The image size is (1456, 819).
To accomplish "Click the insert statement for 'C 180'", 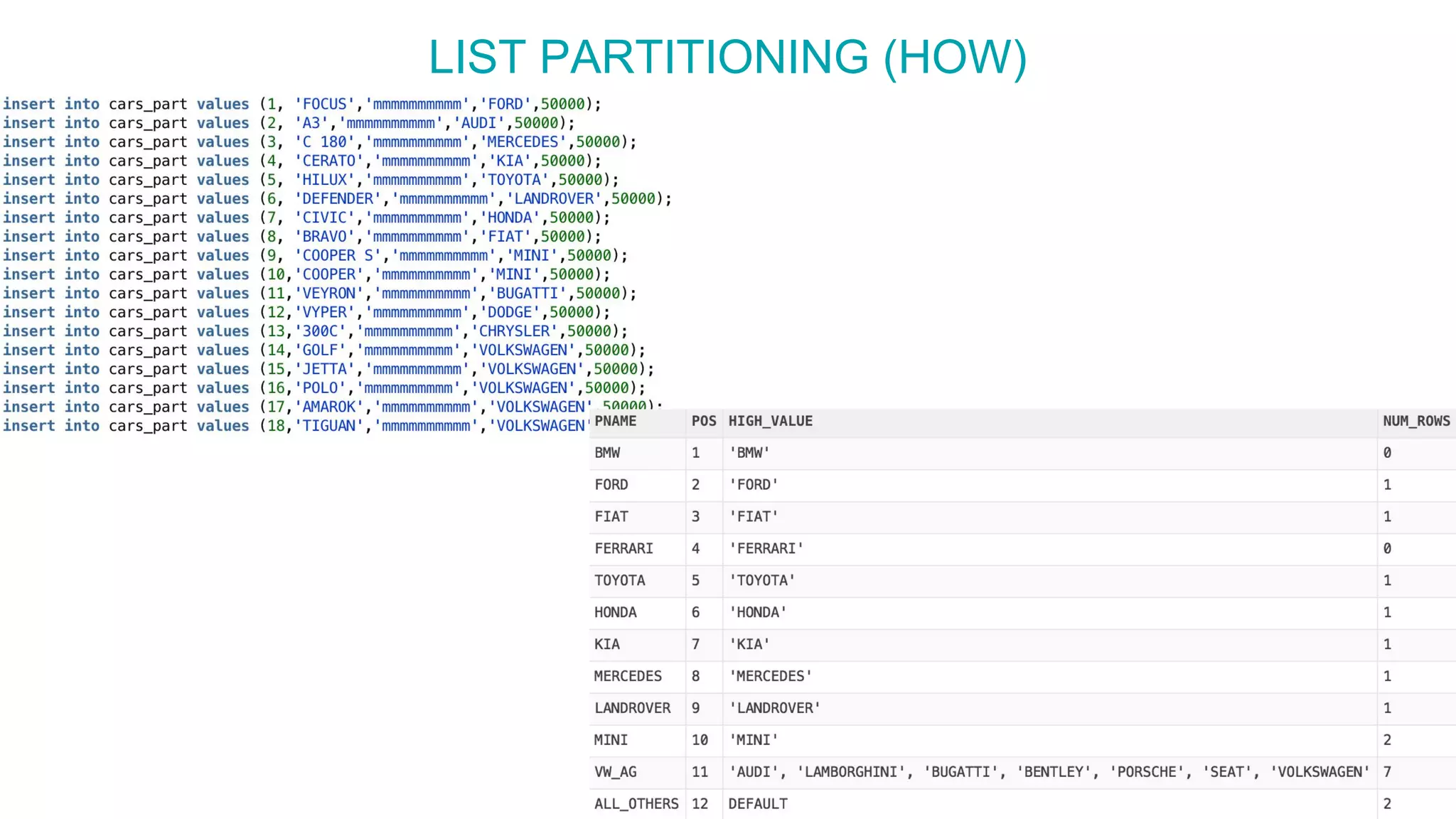I will coord(320,142).
